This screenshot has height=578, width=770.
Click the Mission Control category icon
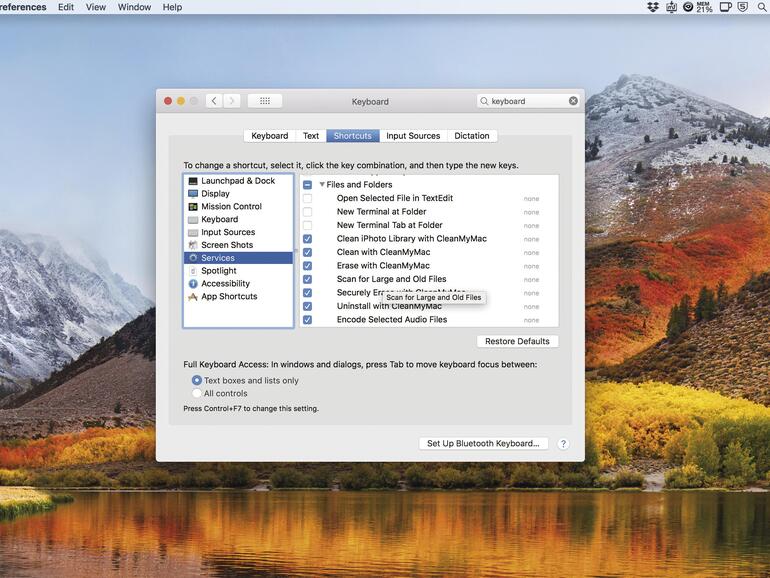tap(193, 207)
